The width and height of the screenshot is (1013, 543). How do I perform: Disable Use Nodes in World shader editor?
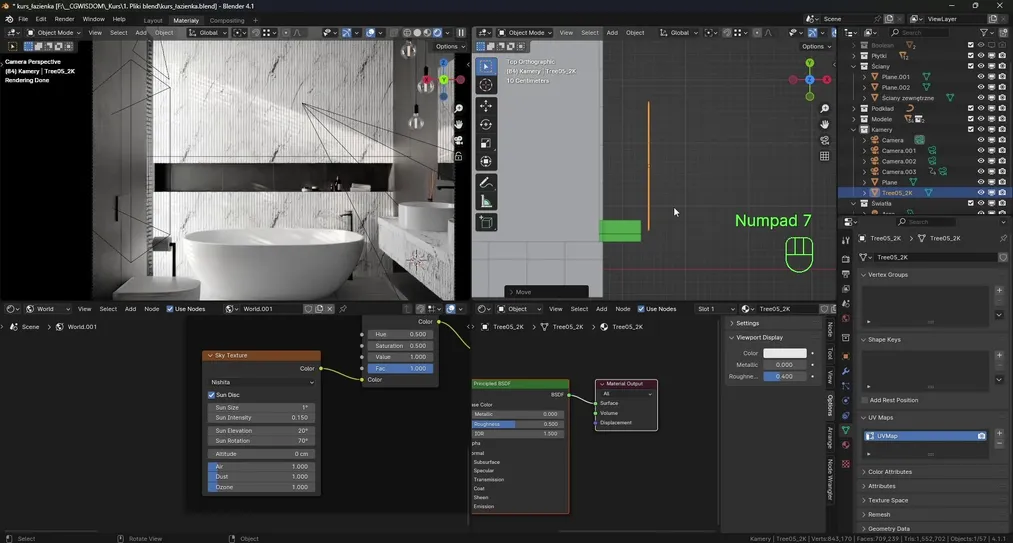[x=170, y=309]
